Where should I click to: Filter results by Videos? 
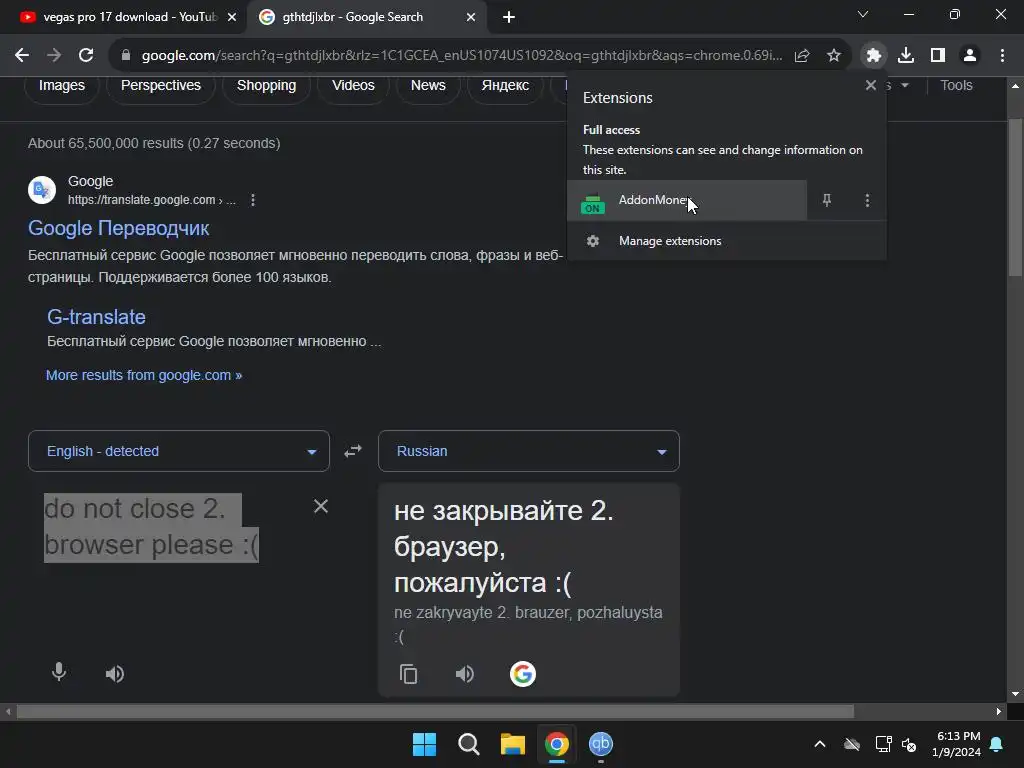(x=353, y=86)
